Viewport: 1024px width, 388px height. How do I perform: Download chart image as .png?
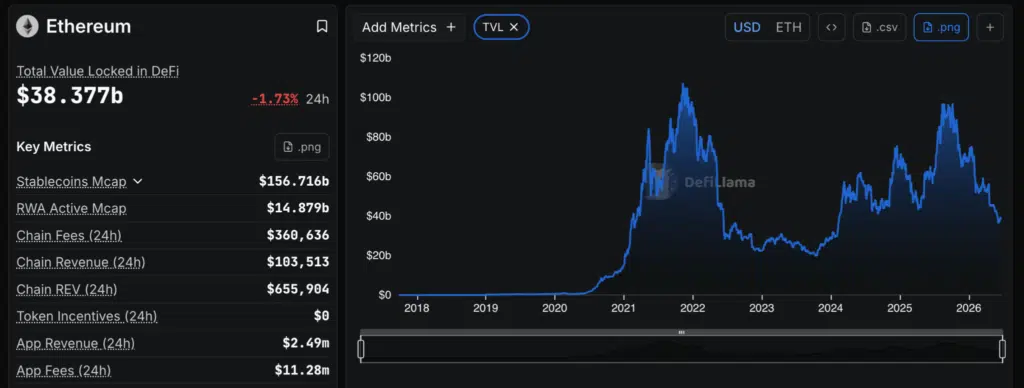point(941,27)
